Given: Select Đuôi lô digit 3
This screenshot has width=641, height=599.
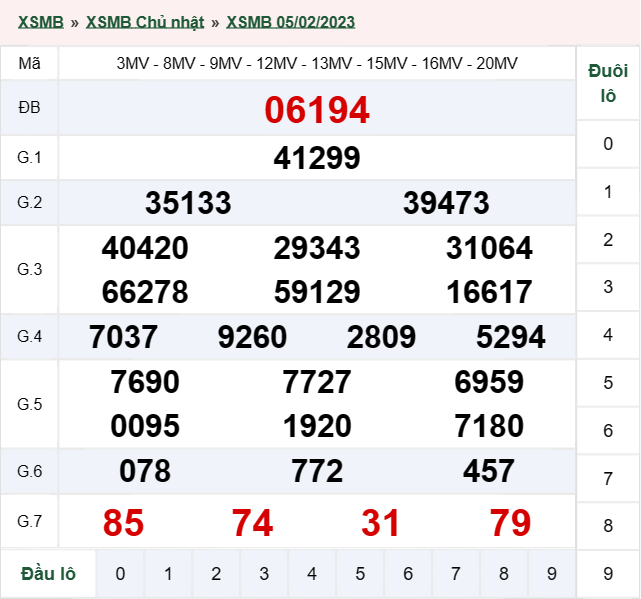Looking at the screenshot, I should tap(608, 287).
